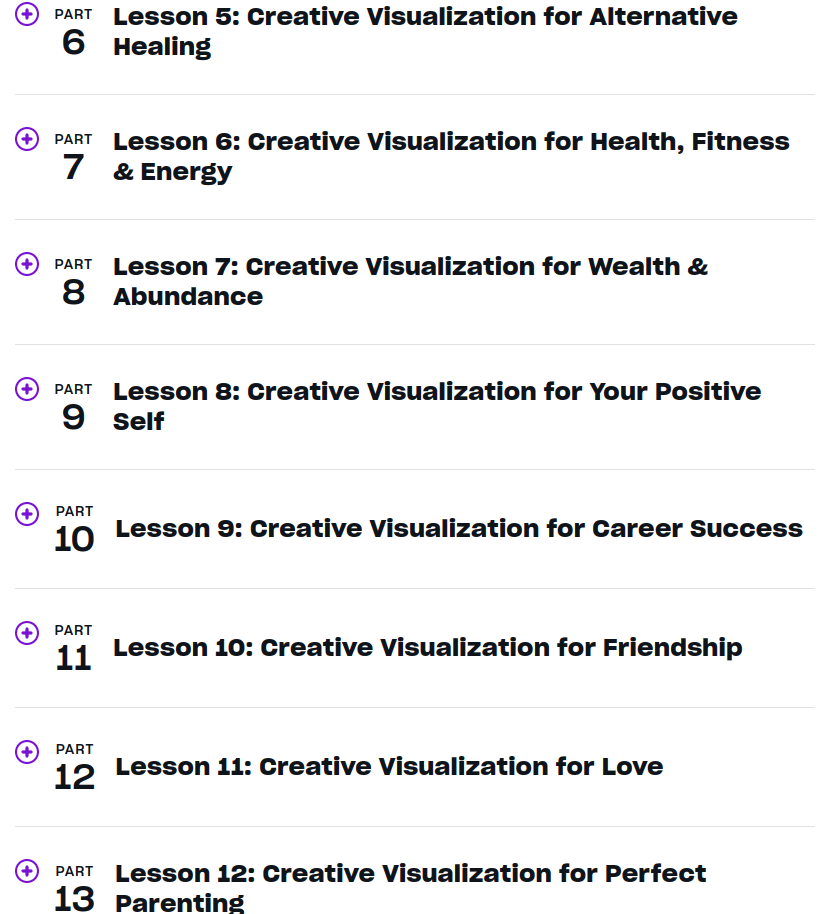Click the plus icon beside Part 13

[x=27, y=870]
